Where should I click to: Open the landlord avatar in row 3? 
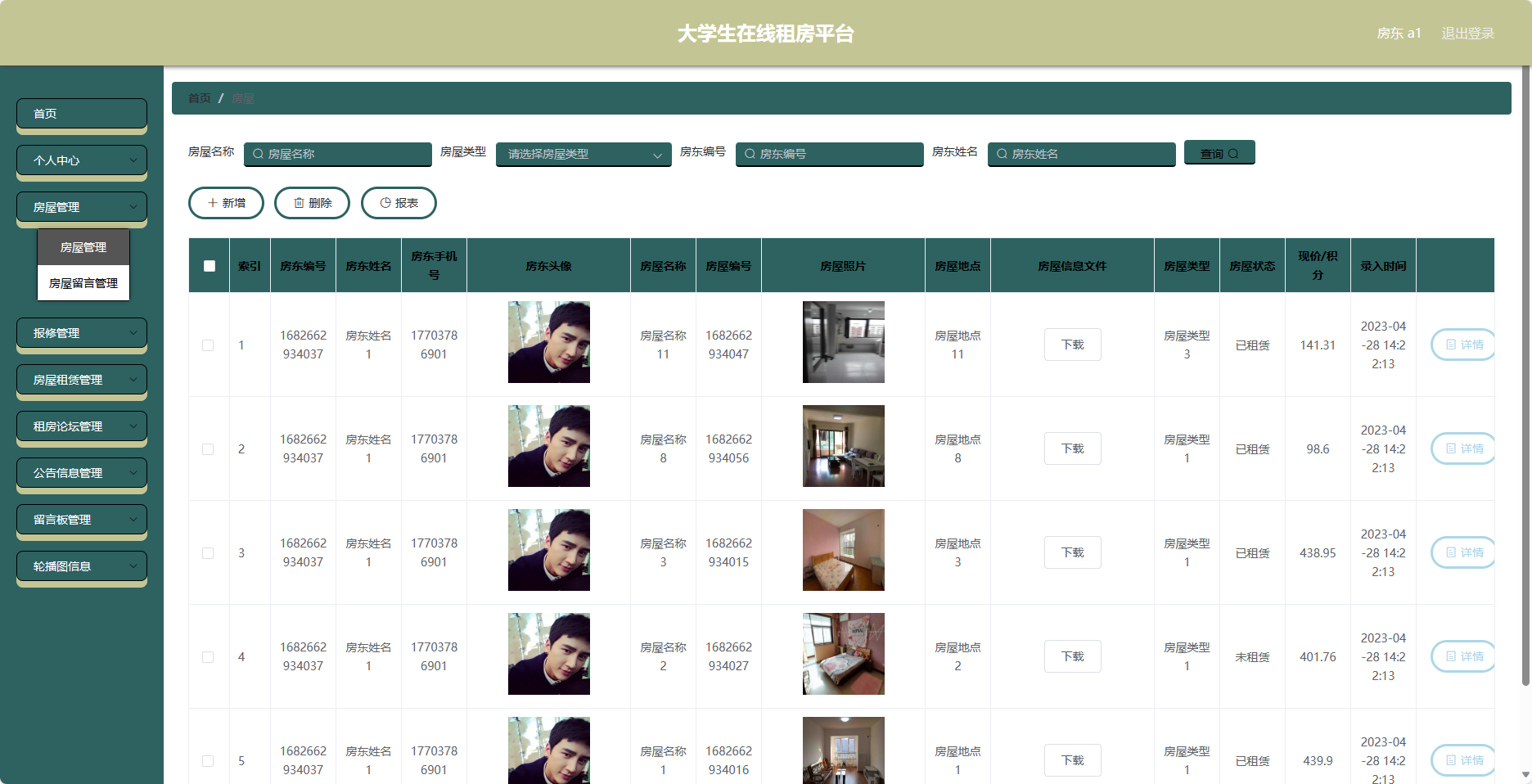(x=549, y=550)
